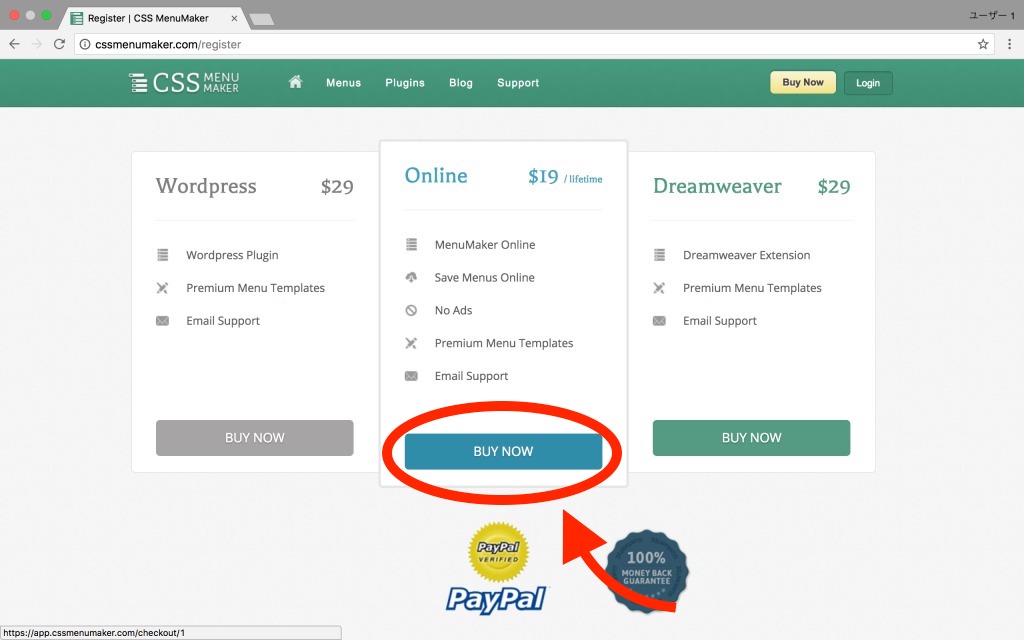The width and height of the screenshot is (1024, 640).
Task: Click the icon beside Dreamweaver Premium Menu Templates
Action: pyautogui.click(x=660, y=287)
